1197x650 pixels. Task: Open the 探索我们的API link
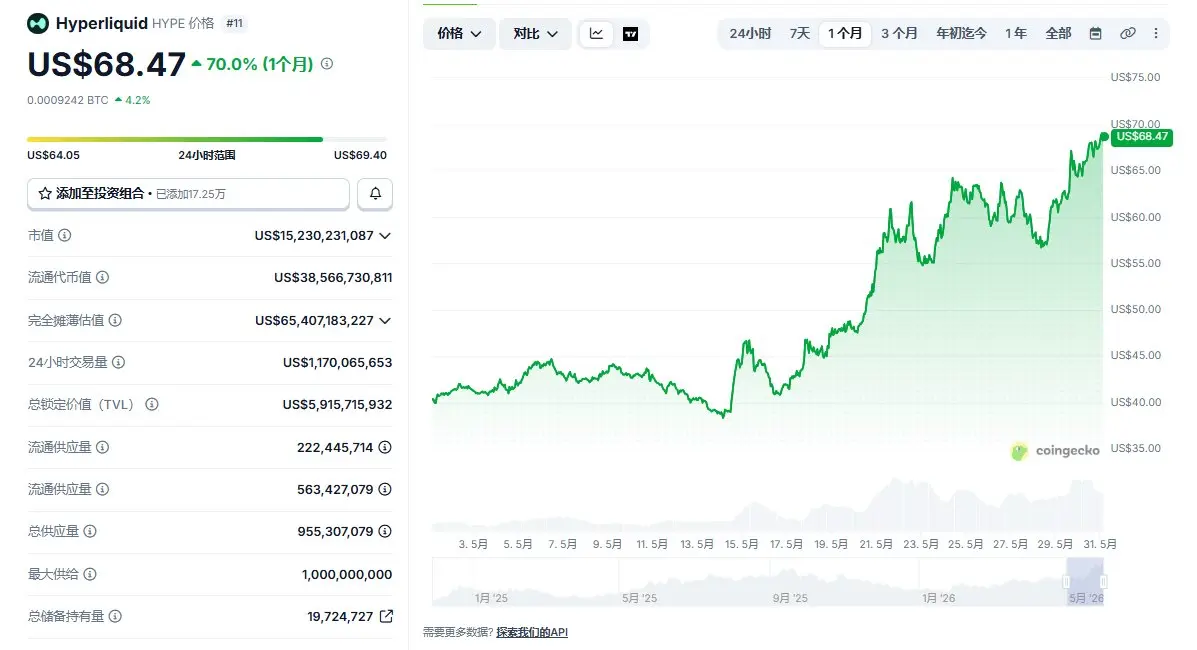click(532, 632)
